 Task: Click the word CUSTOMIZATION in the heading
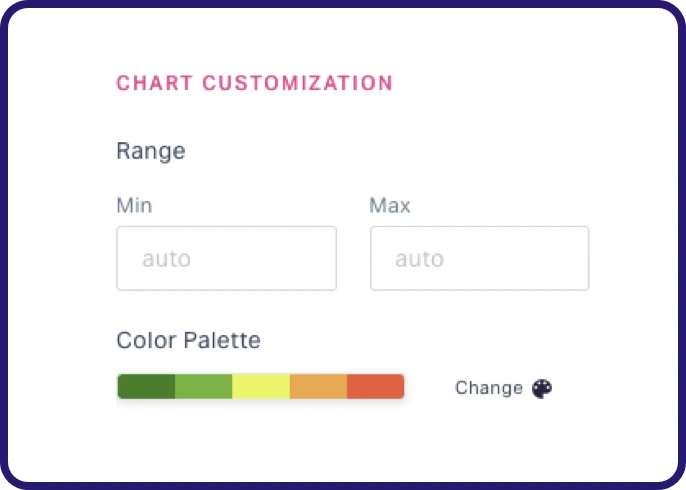point(297,83)
